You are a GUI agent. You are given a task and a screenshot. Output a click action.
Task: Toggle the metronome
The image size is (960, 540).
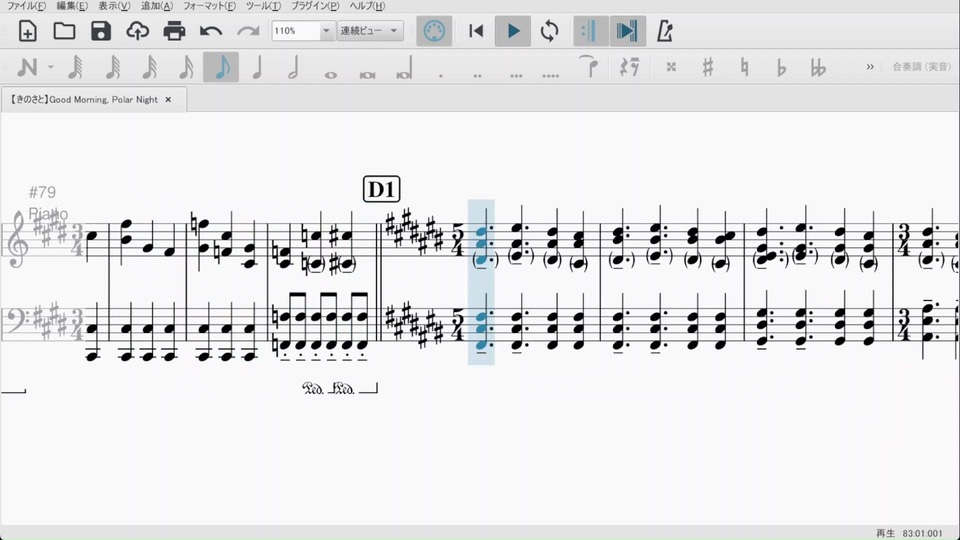click(x=665, y=31)
